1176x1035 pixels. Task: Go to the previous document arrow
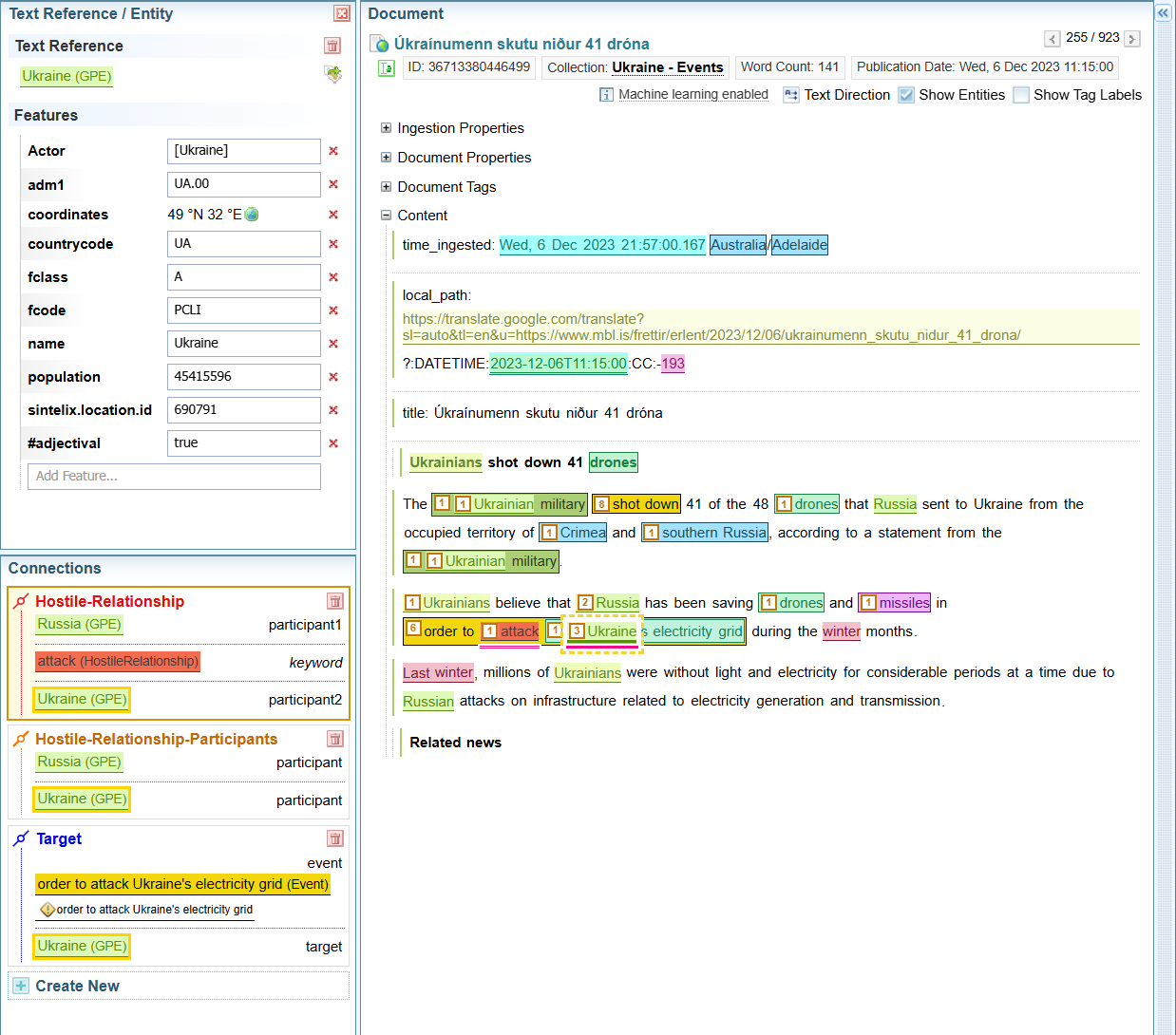click(1052, 39)
